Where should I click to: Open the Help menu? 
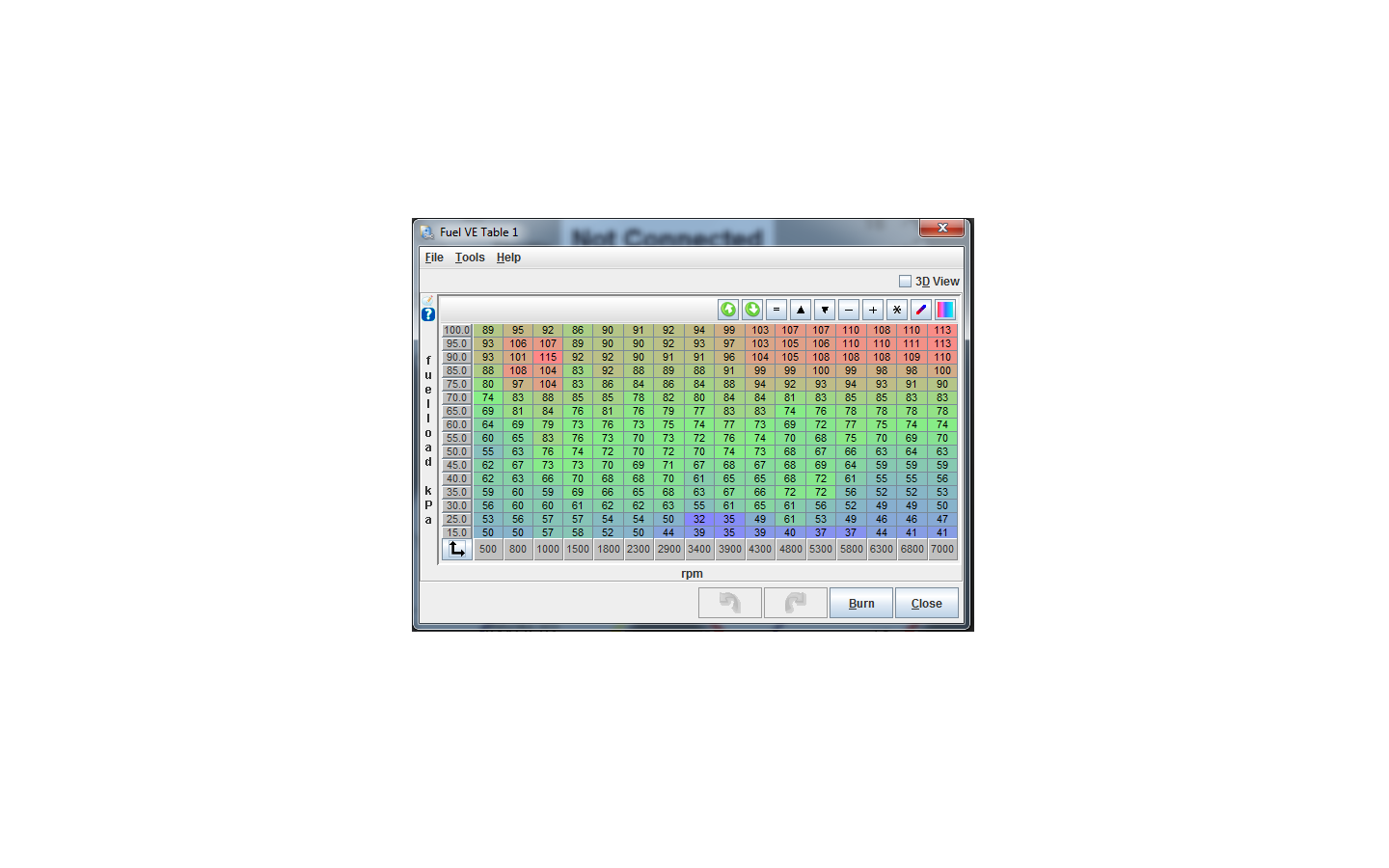(x=508, y=258)
